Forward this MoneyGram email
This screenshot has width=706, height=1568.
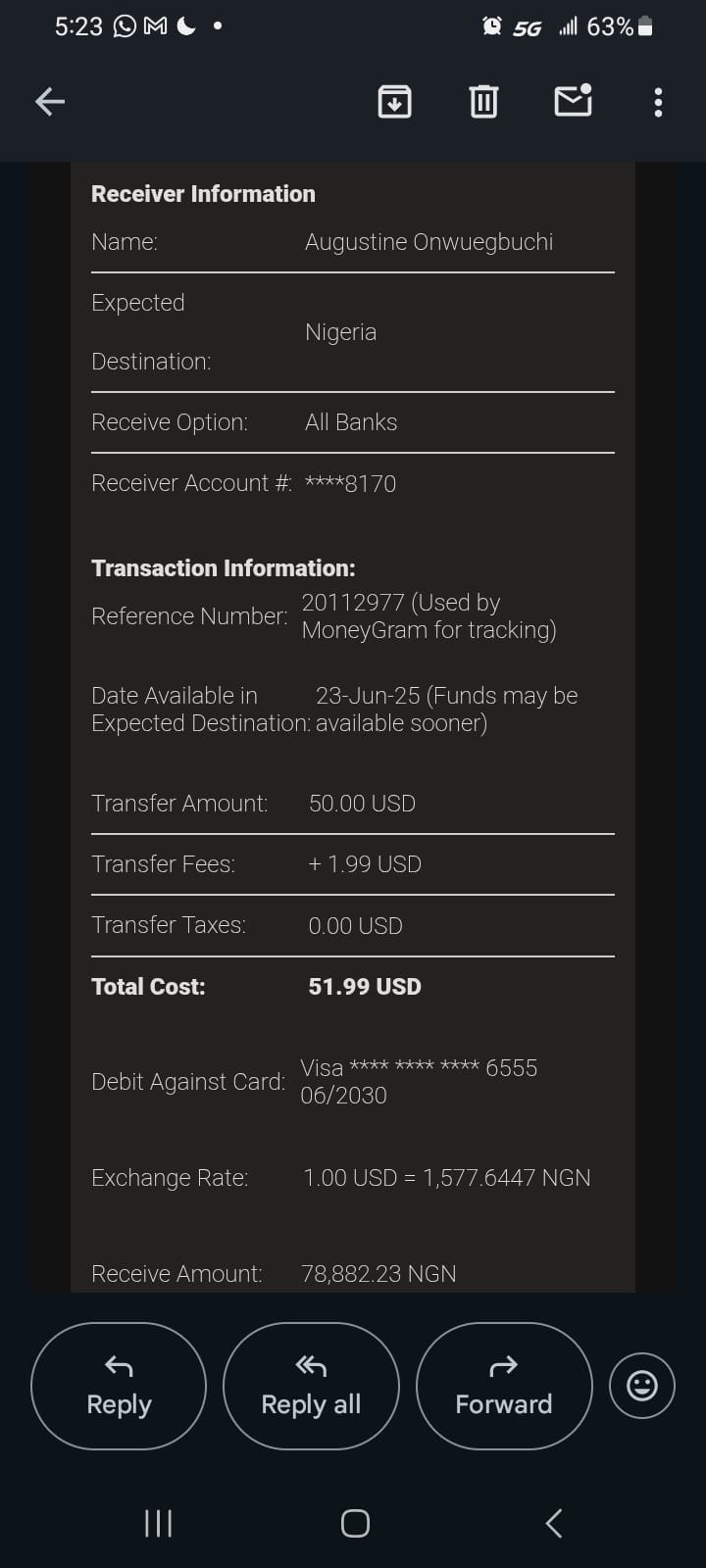[x=504, y=1386]
